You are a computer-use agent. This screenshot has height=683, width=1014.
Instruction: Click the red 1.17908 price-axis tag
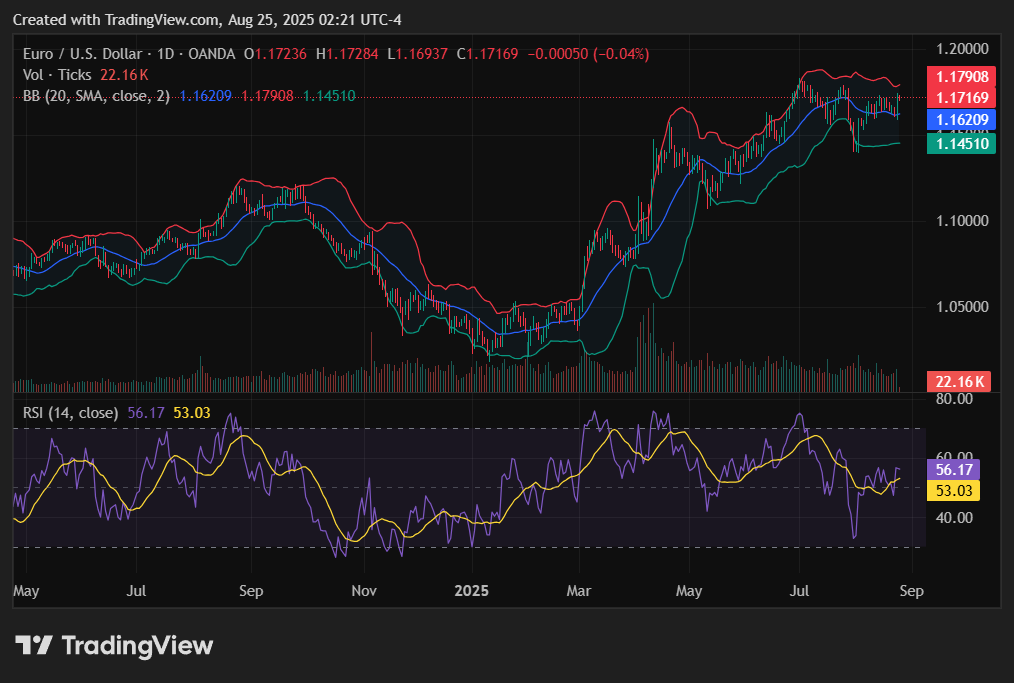[x=962, y=76]
